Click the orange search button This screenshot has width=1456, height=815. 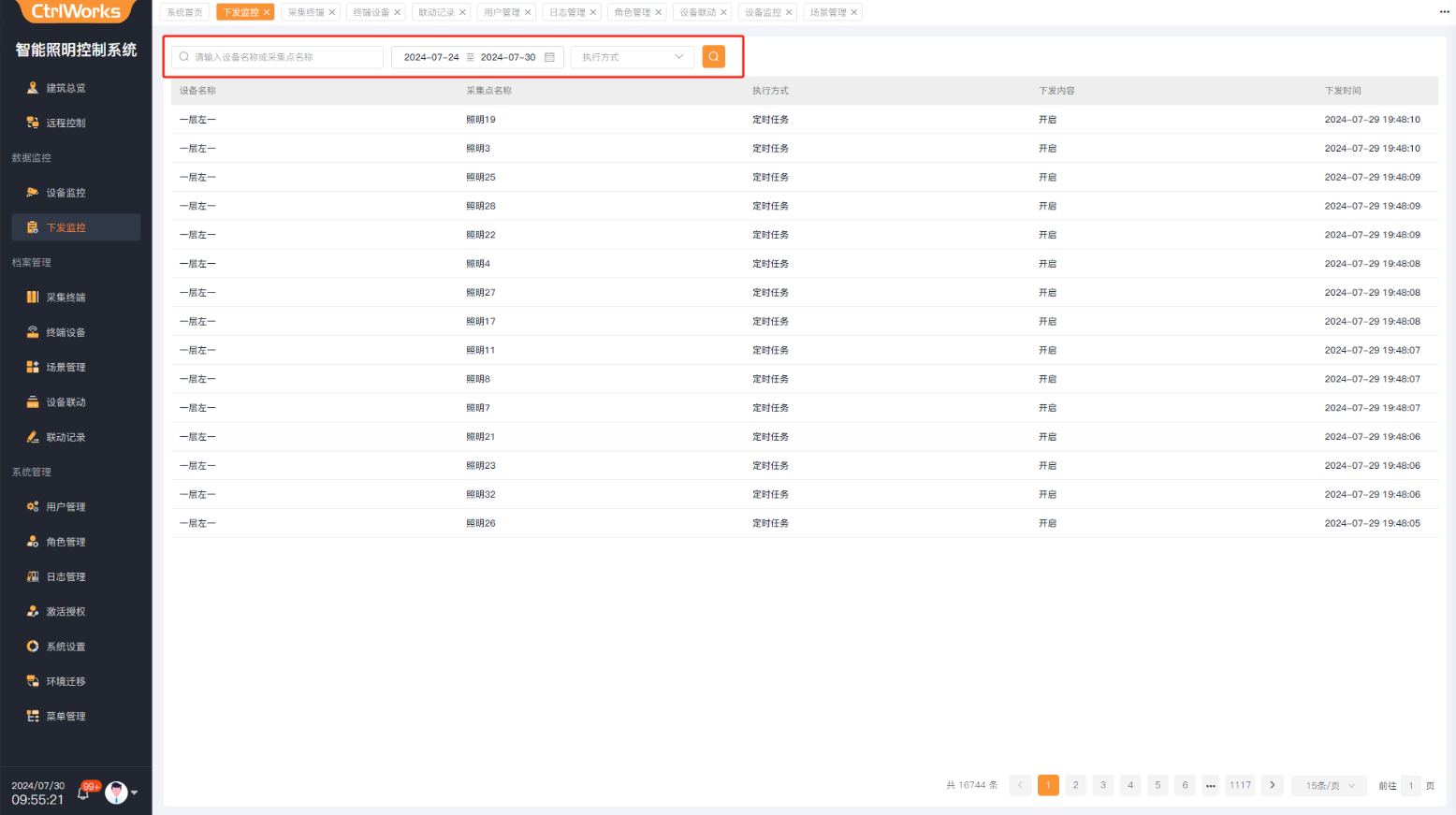[x=713, y=57]
